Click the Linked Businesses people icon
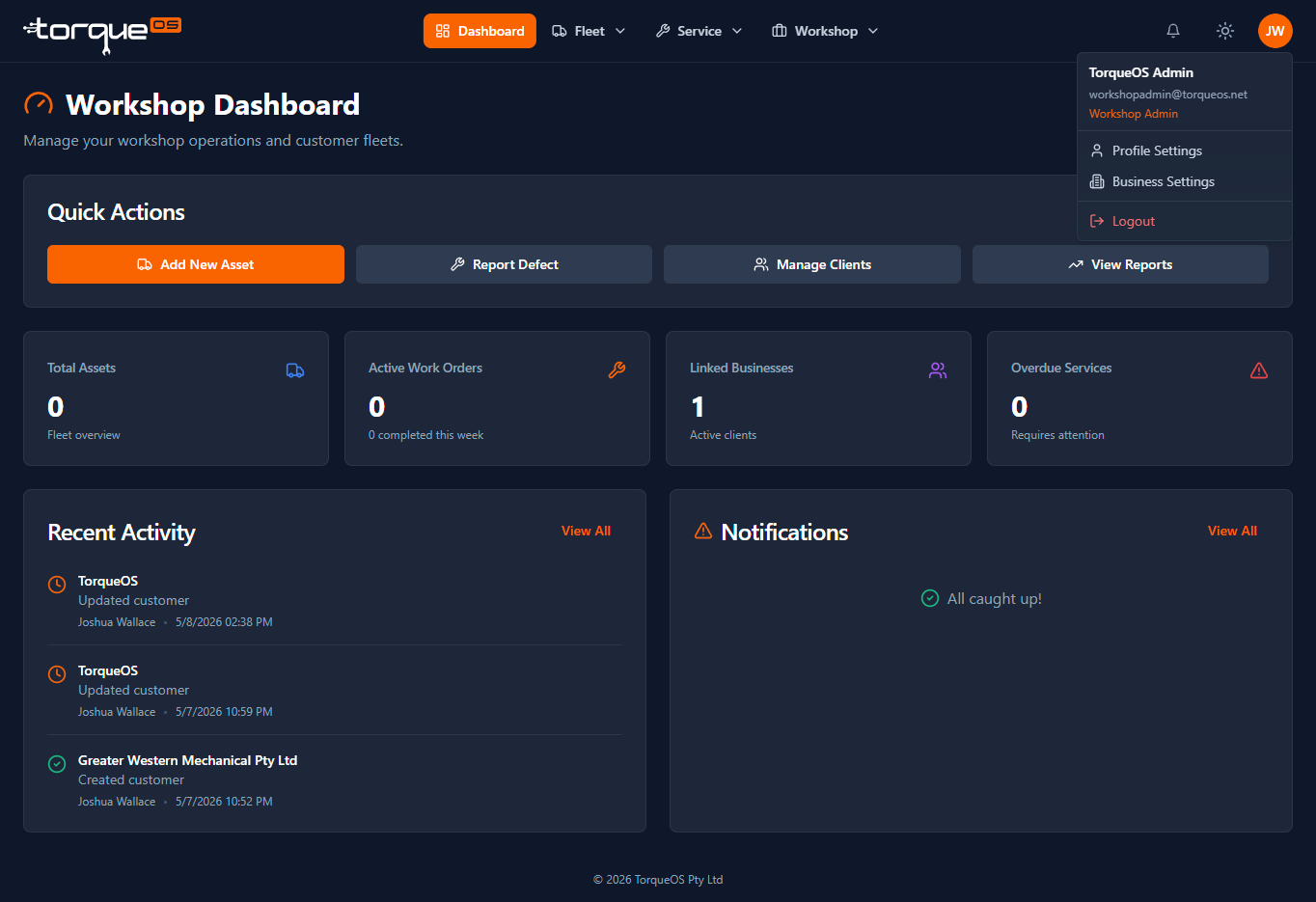Viewport: 1316px width, 902px height. (938, 370)
